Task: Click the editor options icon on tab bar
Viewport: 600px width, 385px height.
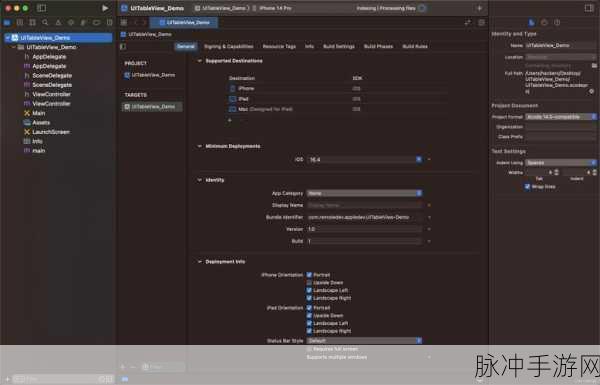Action: 468,23
